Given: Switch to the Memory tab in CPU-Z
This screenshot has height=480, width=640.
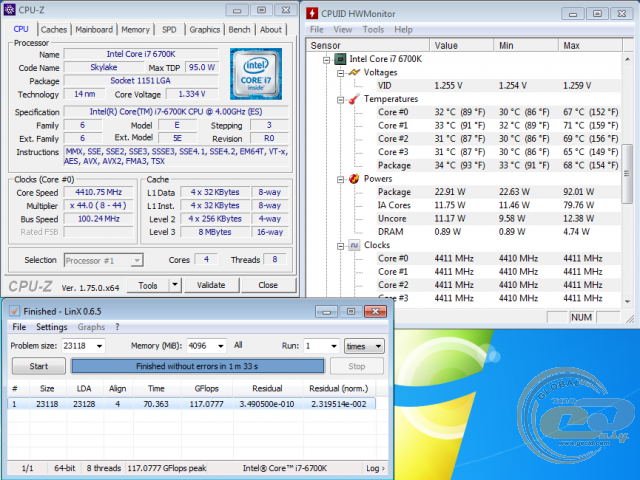Looking at the screenshot, I should click(135, 29).
